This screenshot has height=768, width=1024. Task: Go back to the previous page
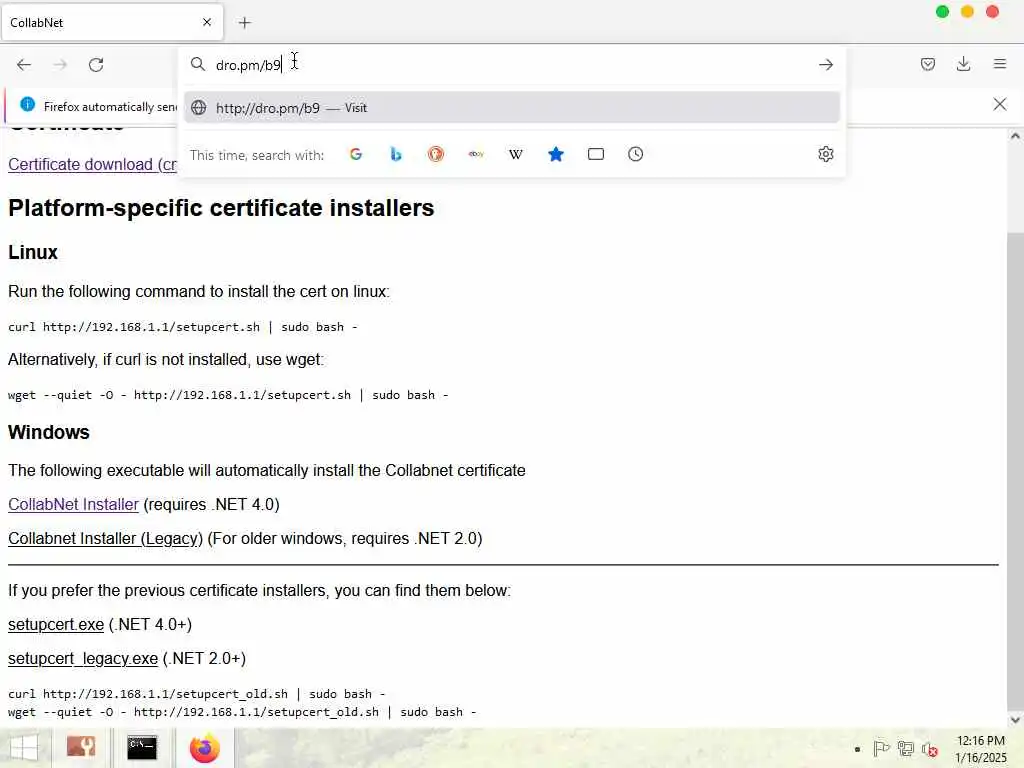pyautogui.click(x=24, y=65)
